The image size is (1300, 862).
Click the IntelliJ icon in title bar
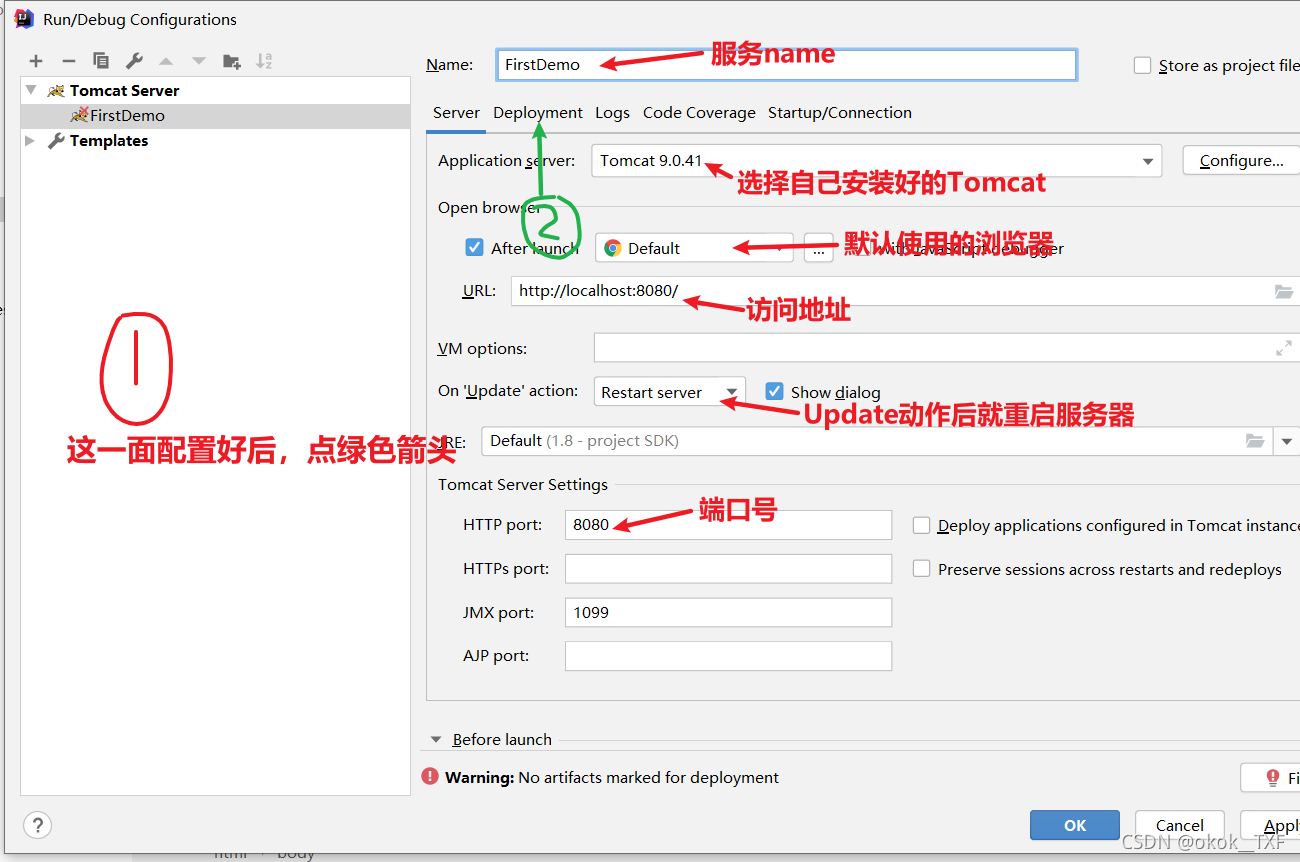click(x=24, y=18)
